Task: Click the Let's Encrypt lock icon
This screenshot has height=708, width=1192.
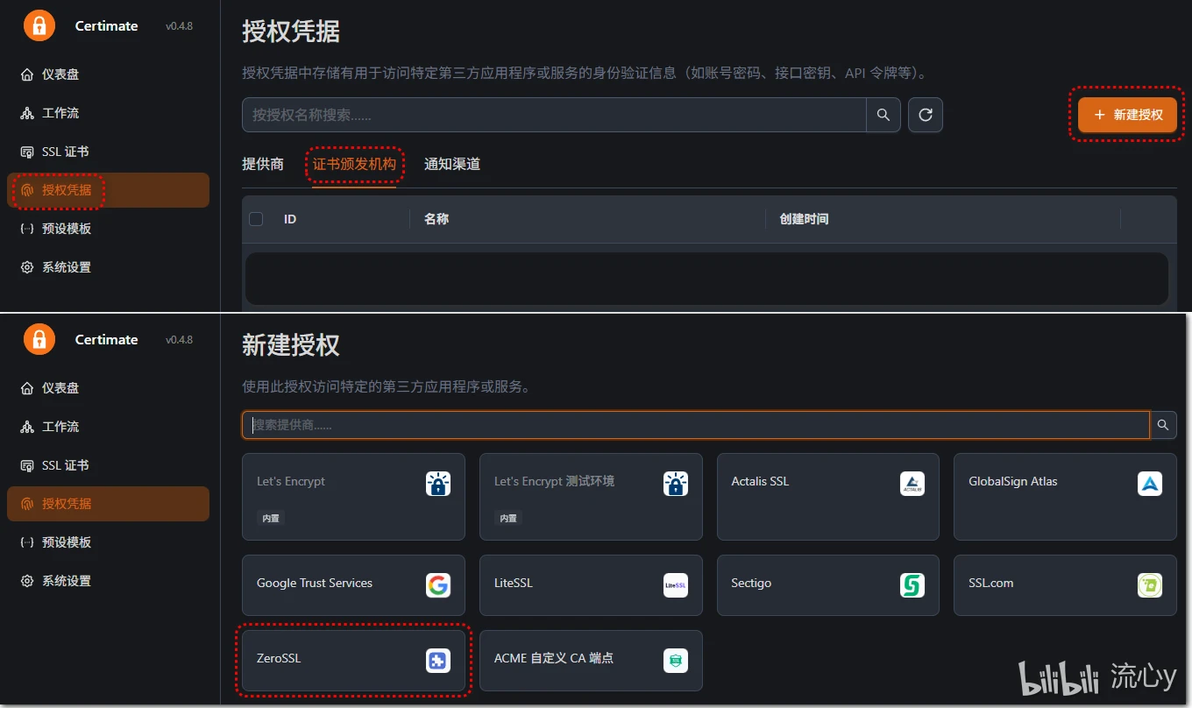Action: [438, 484]
